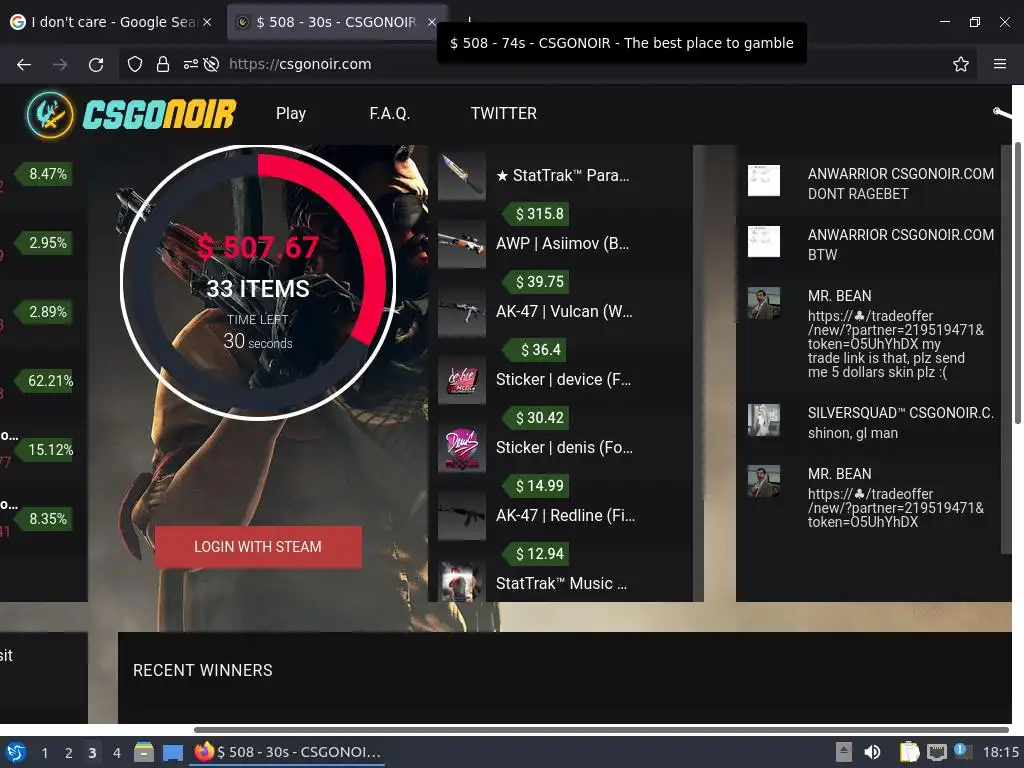
Task: Click the 2.89% player chance badge
Action: coord(44,312)
